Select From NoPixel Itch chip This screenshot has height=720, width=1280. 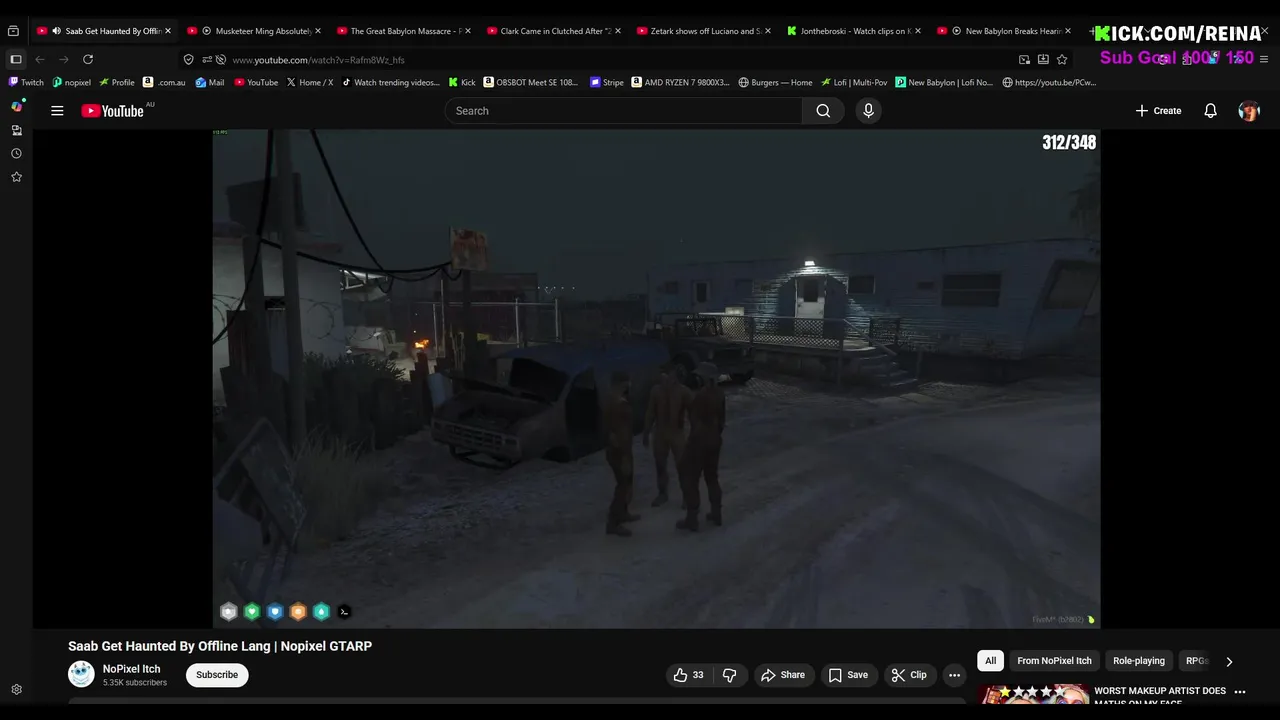pyautogui.click(x=1054, y=661)
